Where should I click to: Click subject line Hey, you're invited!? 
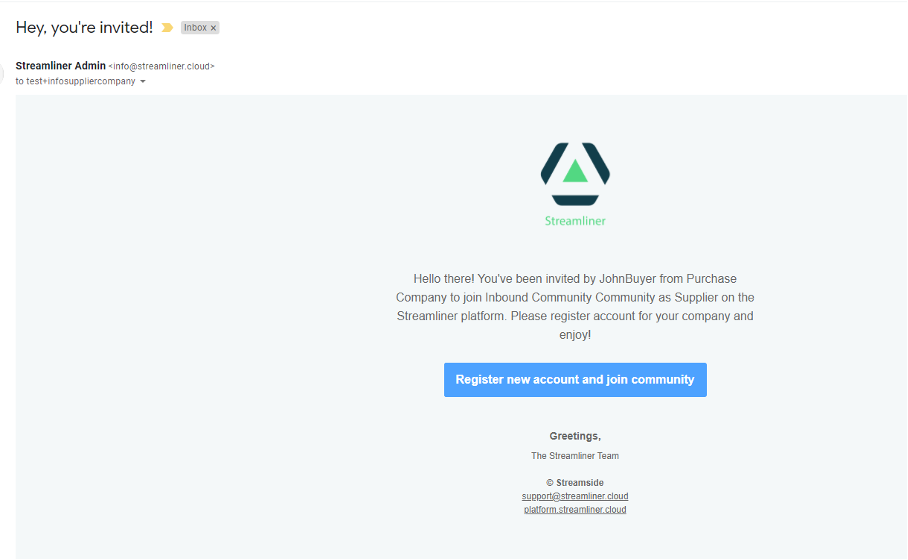click(x=85, y=27)
